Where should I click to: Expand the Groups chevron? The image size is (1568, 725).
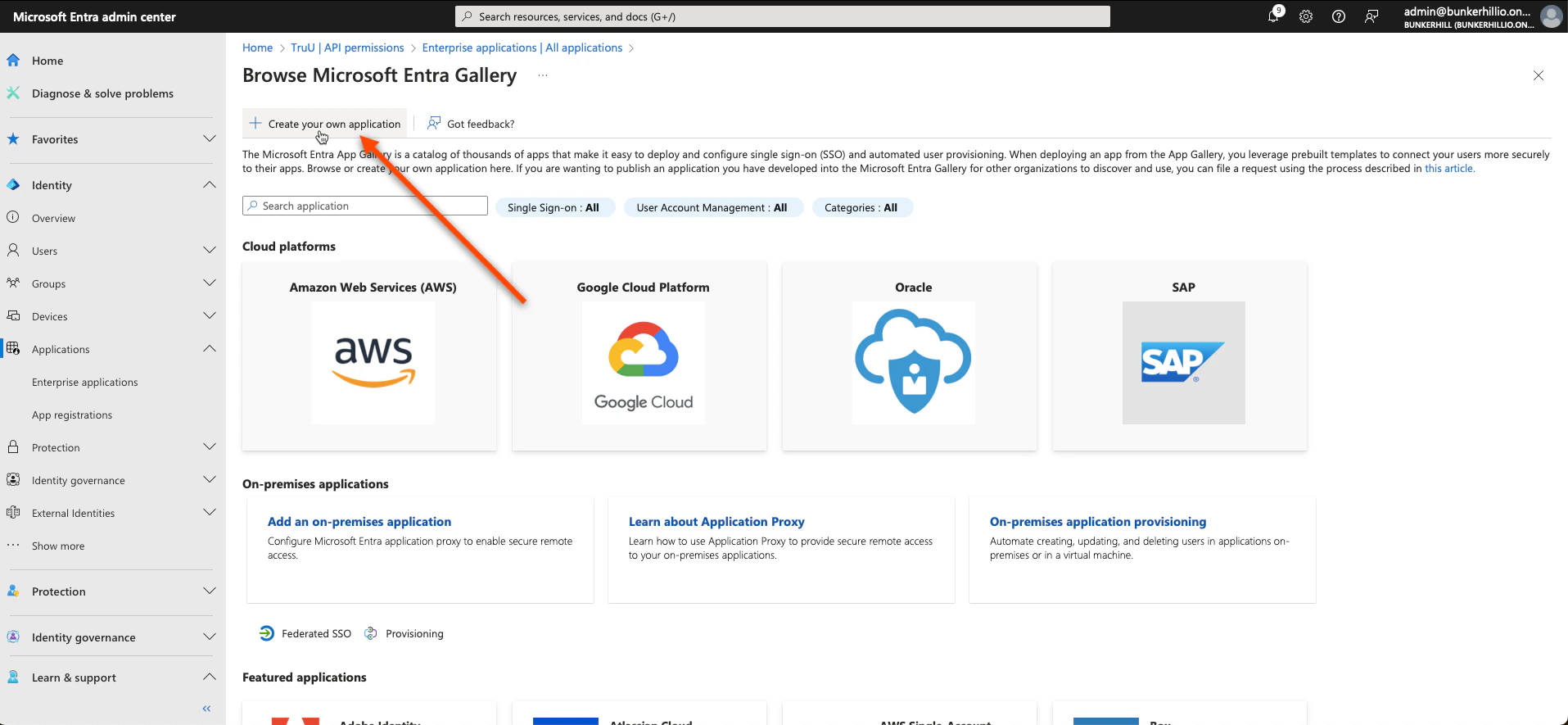(x=210, y=283)
